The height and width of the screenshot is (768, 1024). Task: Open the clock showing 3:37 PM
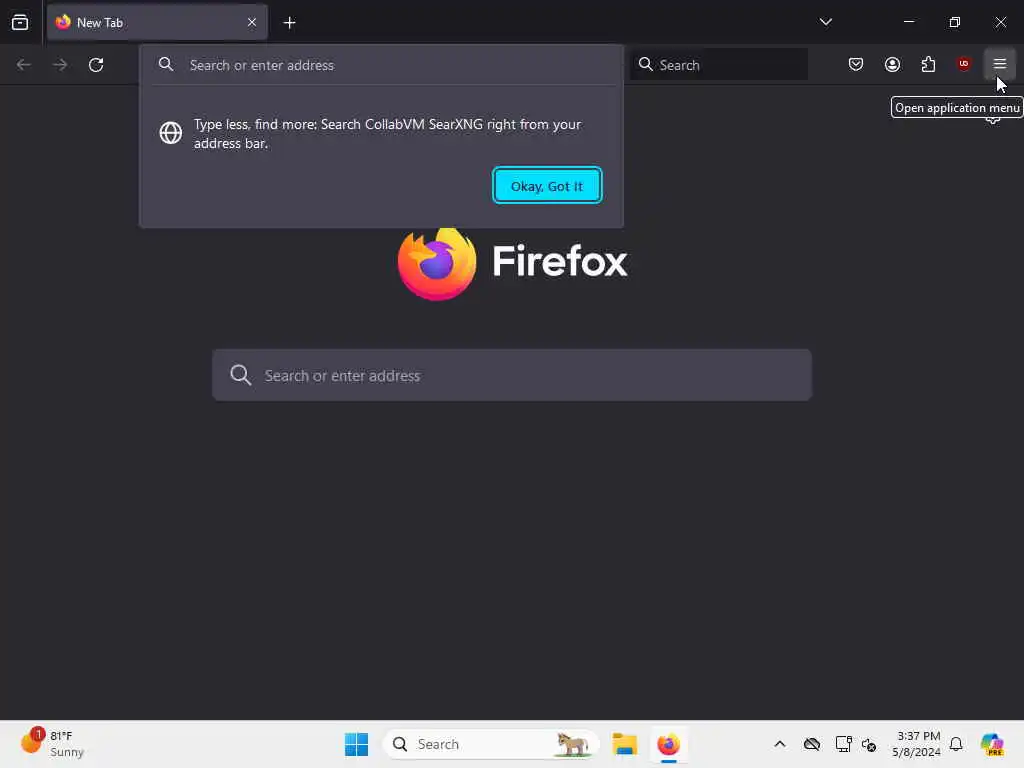click(x=917, y=744)
